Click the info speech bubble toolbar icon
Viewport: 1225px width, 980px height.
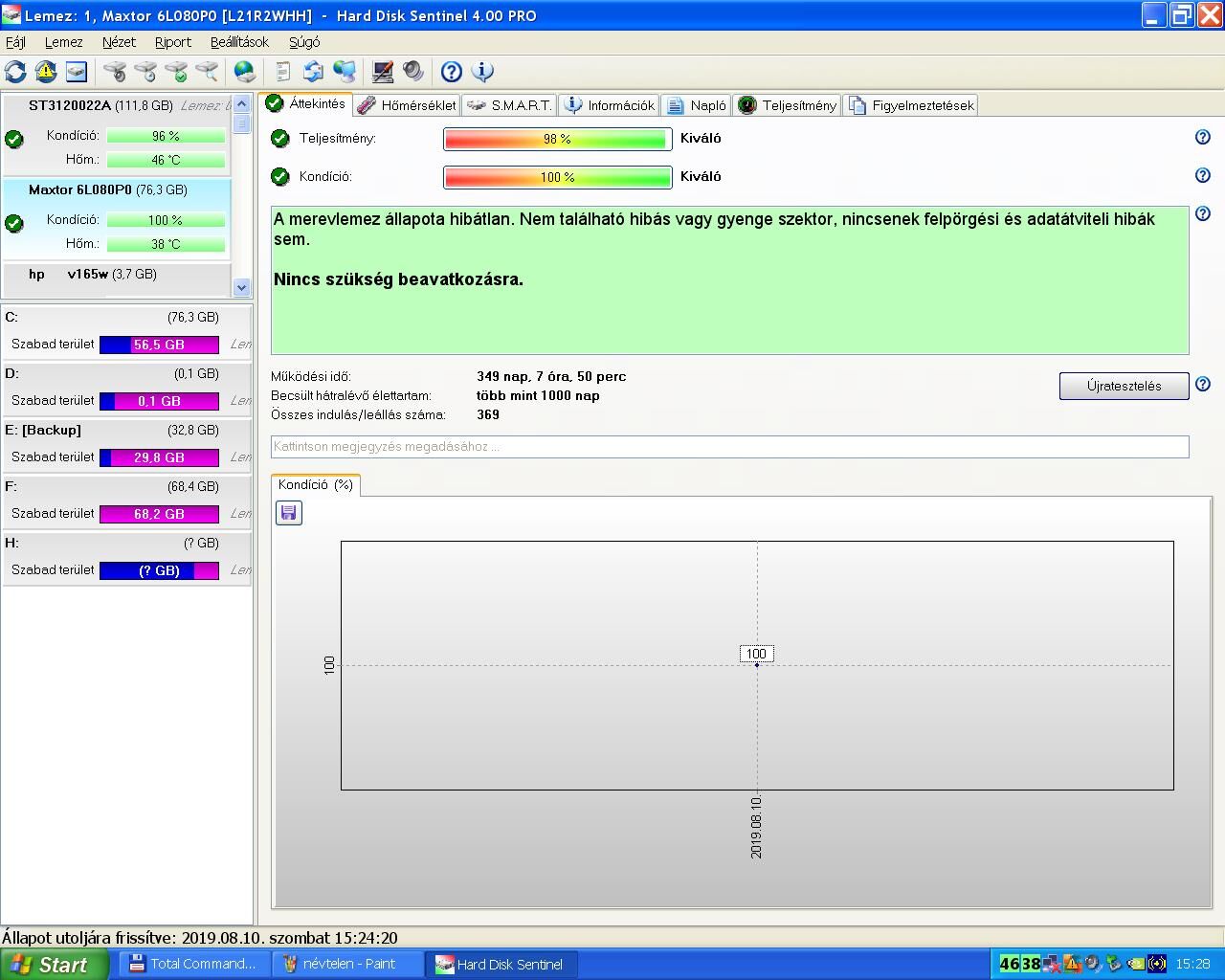click(482, 72)
